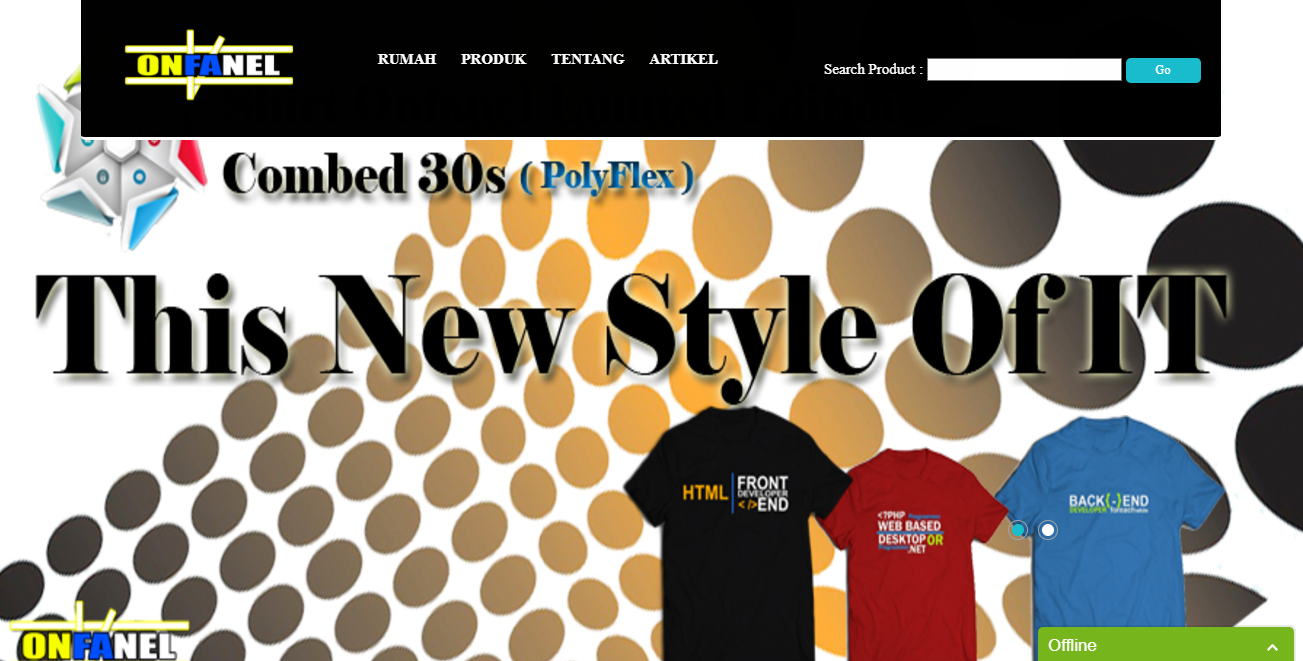Open the Offline chat bar label
This screenshot has width=1303, height=661.
click(x=1072, y=646)
